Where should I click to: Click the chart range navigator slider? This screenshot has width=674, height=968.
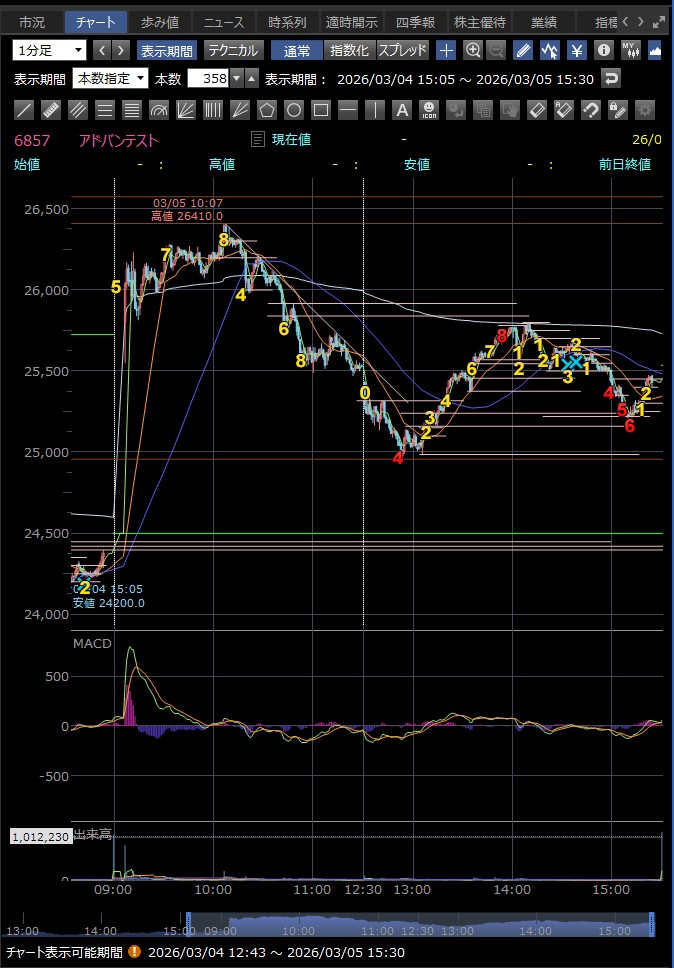click(x=418, y=925)
